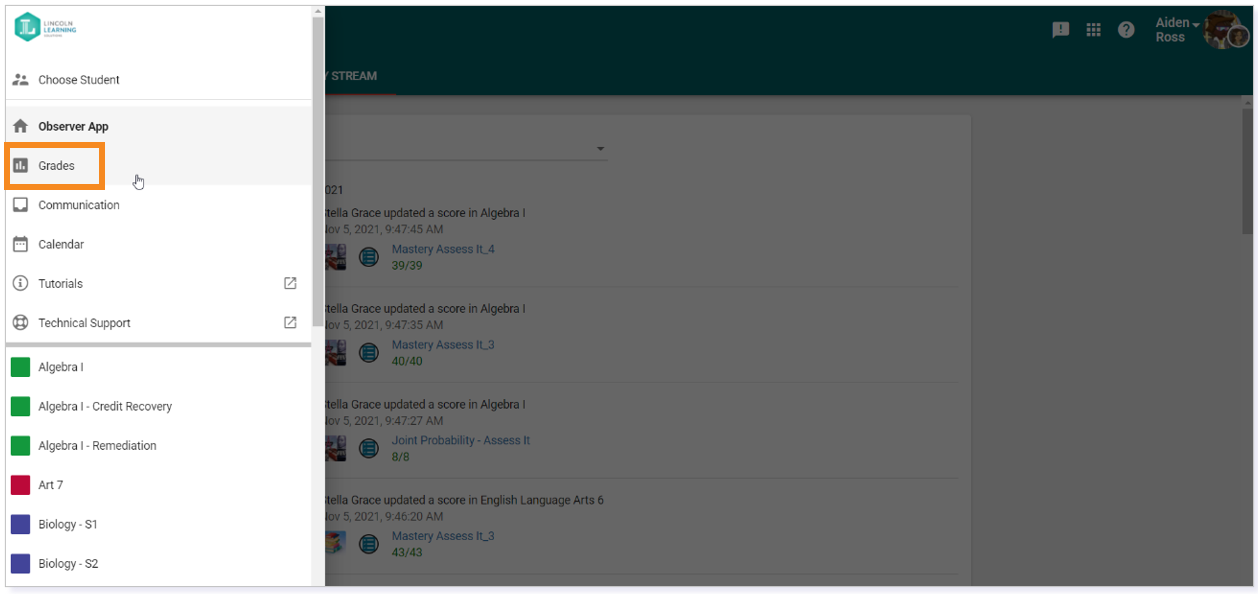
Task: Click the help question mark icon
Action: point(1126,30)
